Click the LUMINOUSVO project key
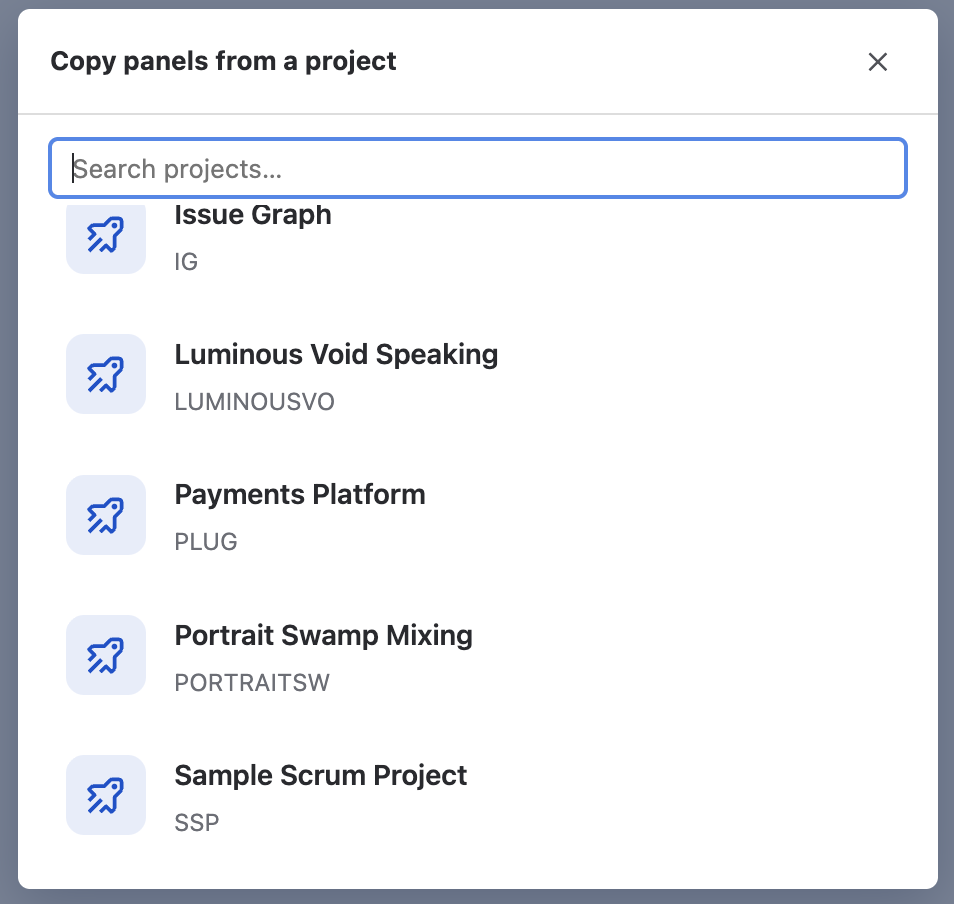Viewport: 954px width, 904px height. tap(254, 402)
